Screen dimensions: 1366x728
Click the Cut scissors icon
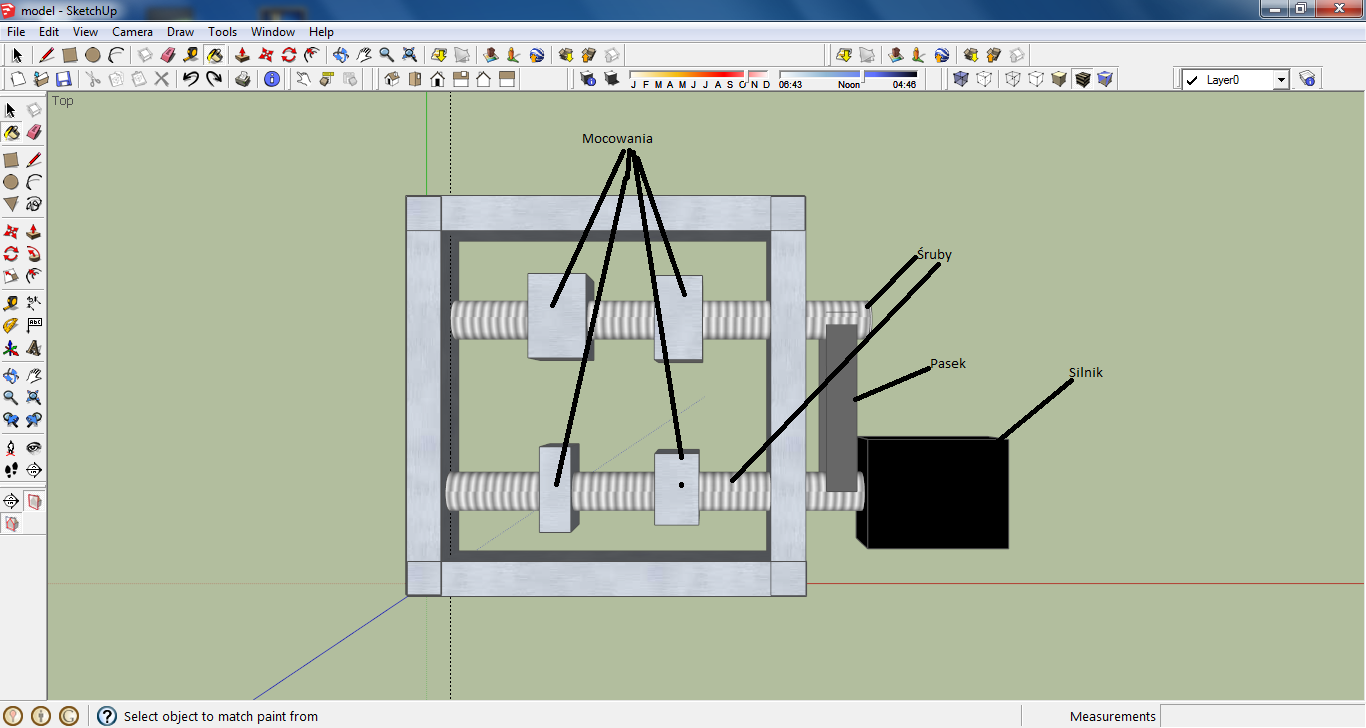coord(93,78)
